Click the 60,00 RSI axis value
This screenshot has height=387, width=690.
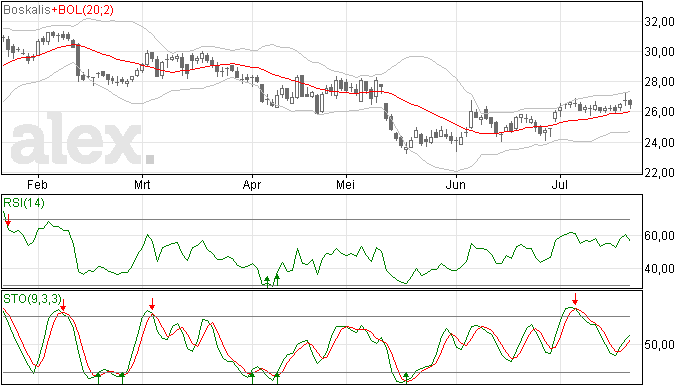tap(659, 236)
